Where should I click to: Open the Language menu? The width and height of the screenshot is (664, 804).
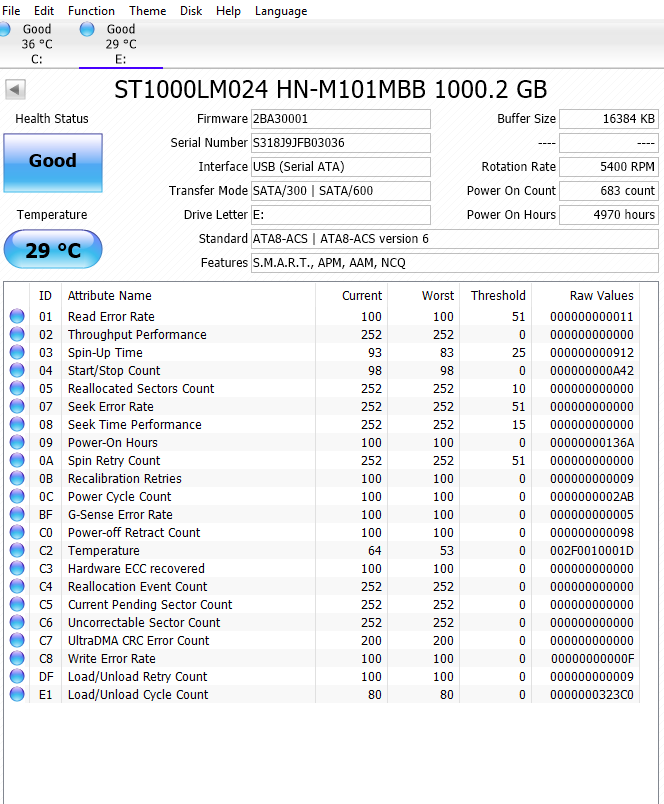281,11
